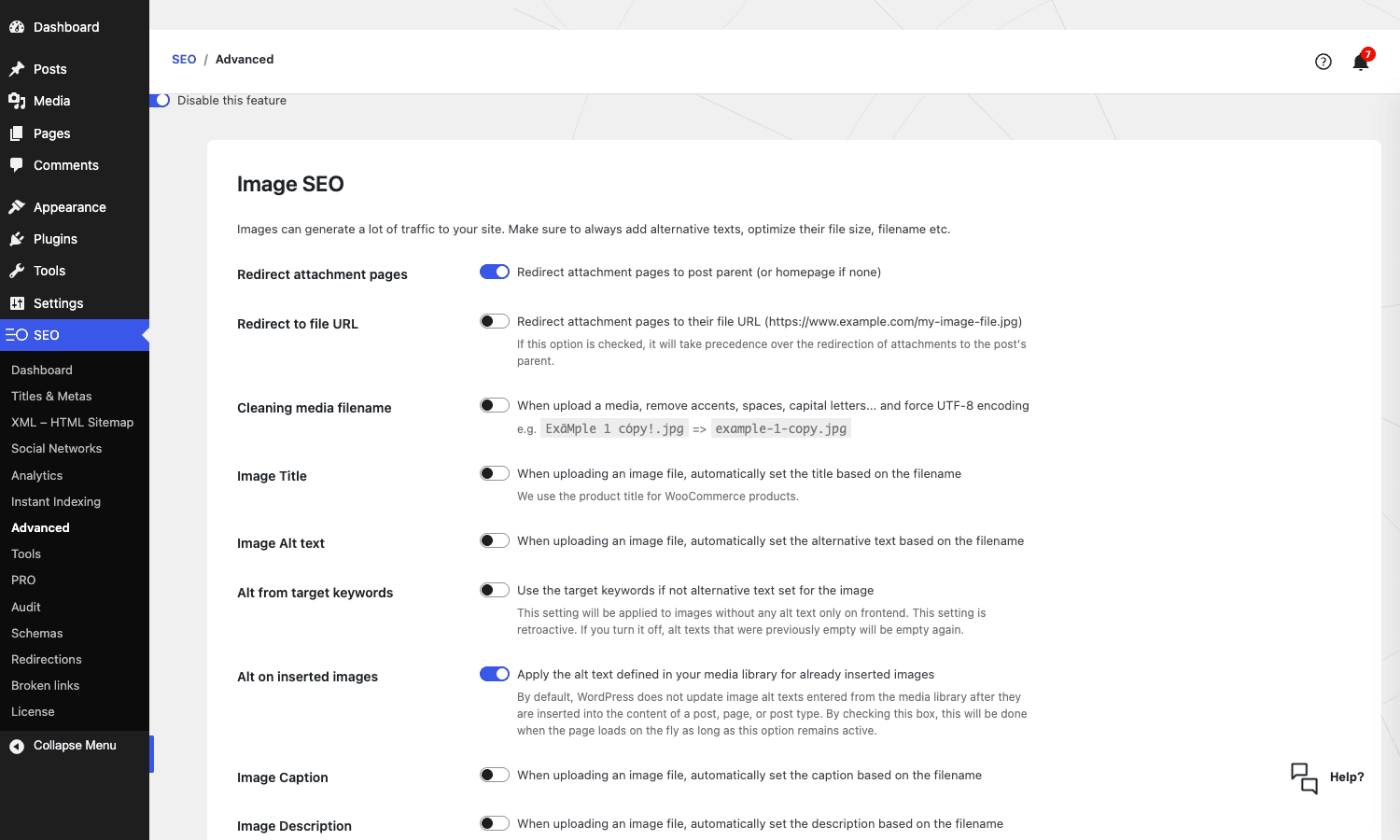
Task: Click the Help chat bubbles icon
Action: 1304,777
